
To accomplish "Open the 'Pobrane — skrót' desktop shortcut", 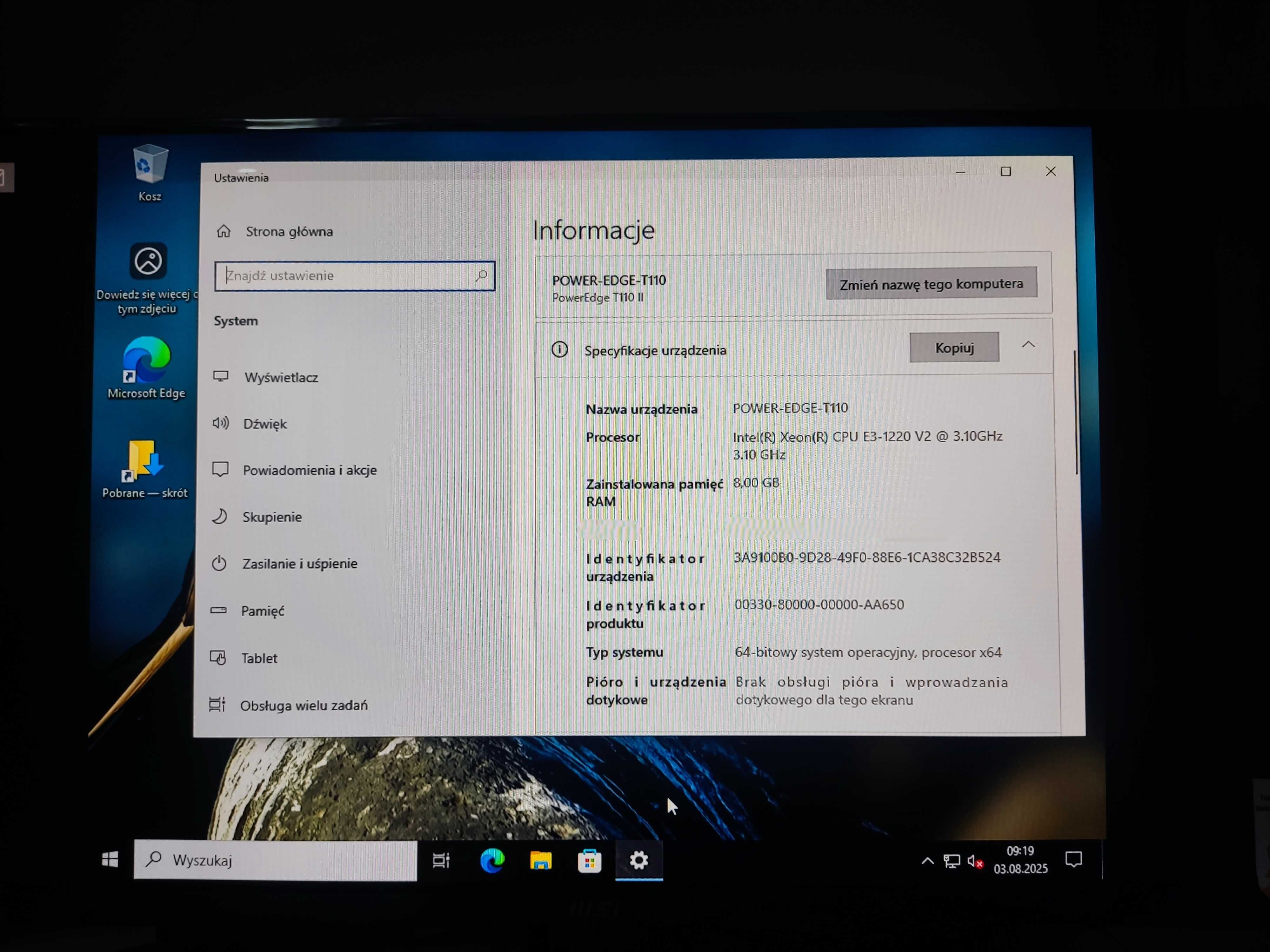I will click(144, 469).
